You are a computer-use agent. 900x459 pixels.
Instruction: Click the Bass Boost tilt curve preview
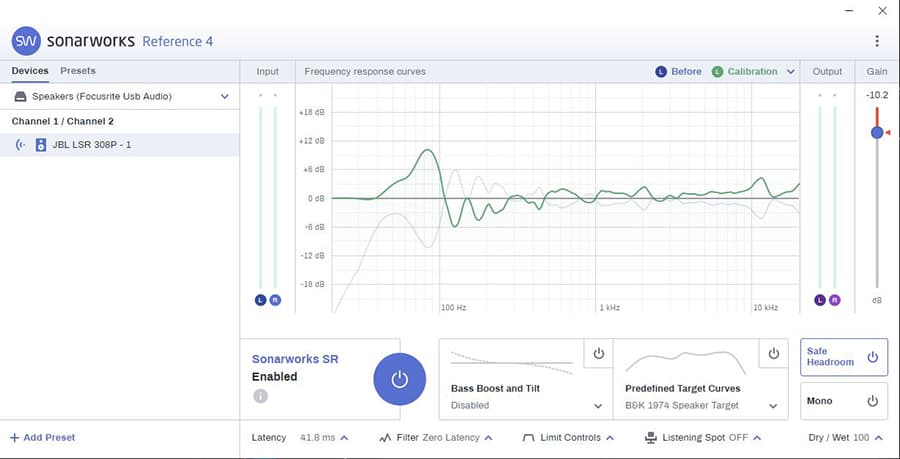point(511,363)
